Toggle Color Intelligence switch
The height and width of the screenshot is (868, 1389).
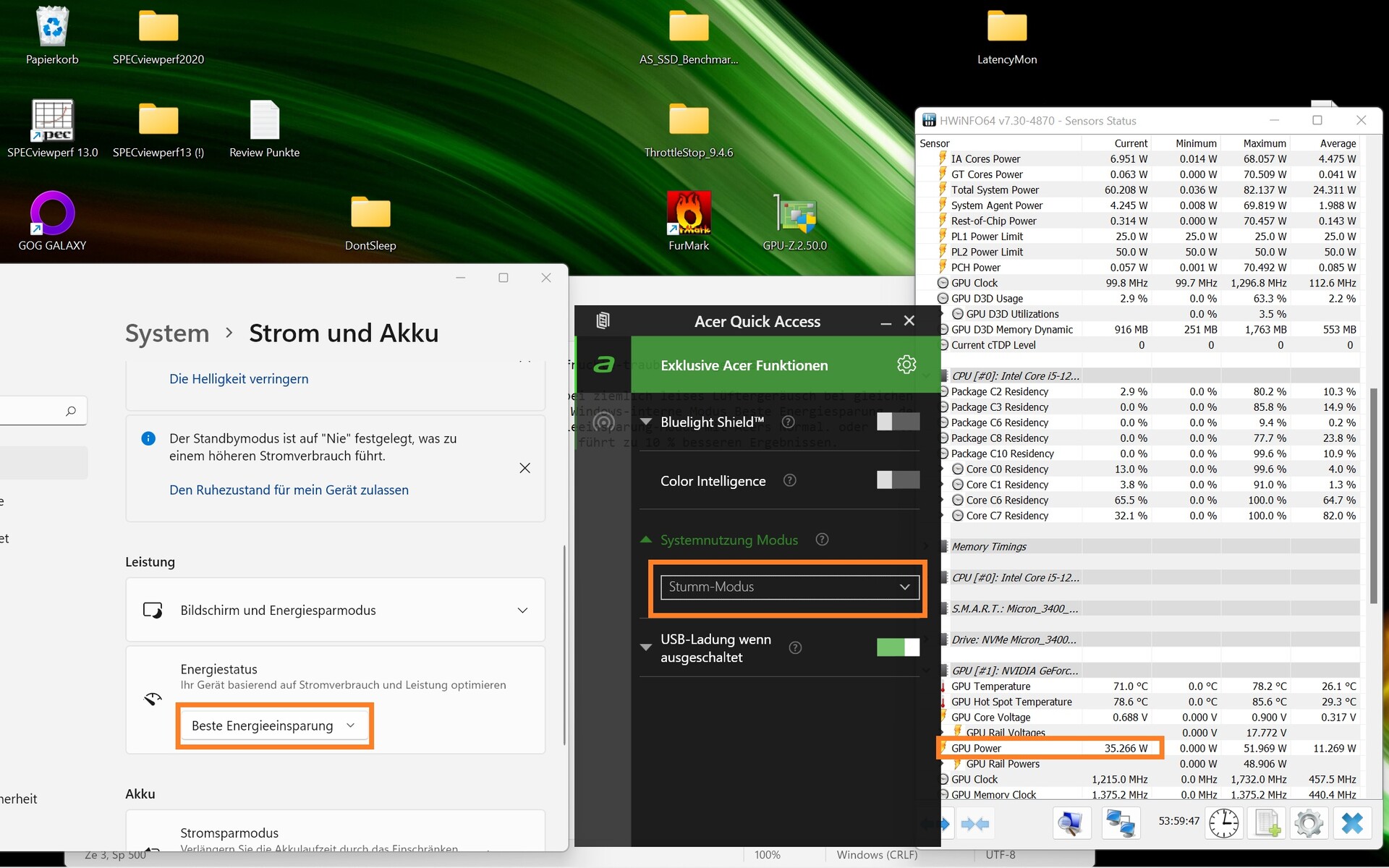(898, 480)
